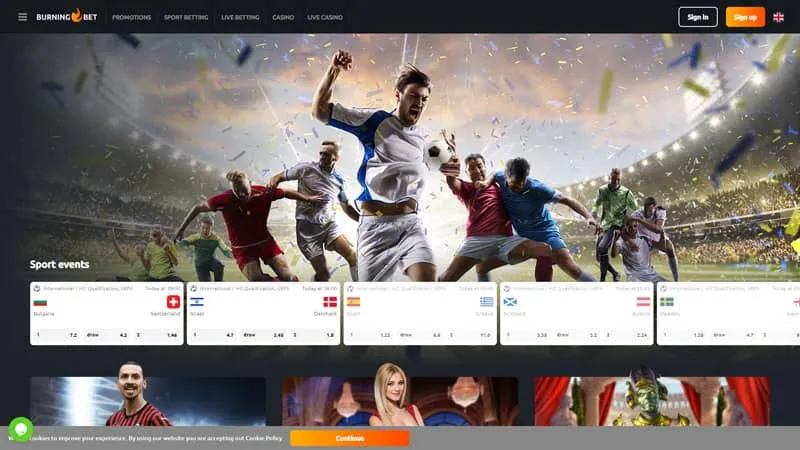Click the Switzerland flag icon

point(173,302)
